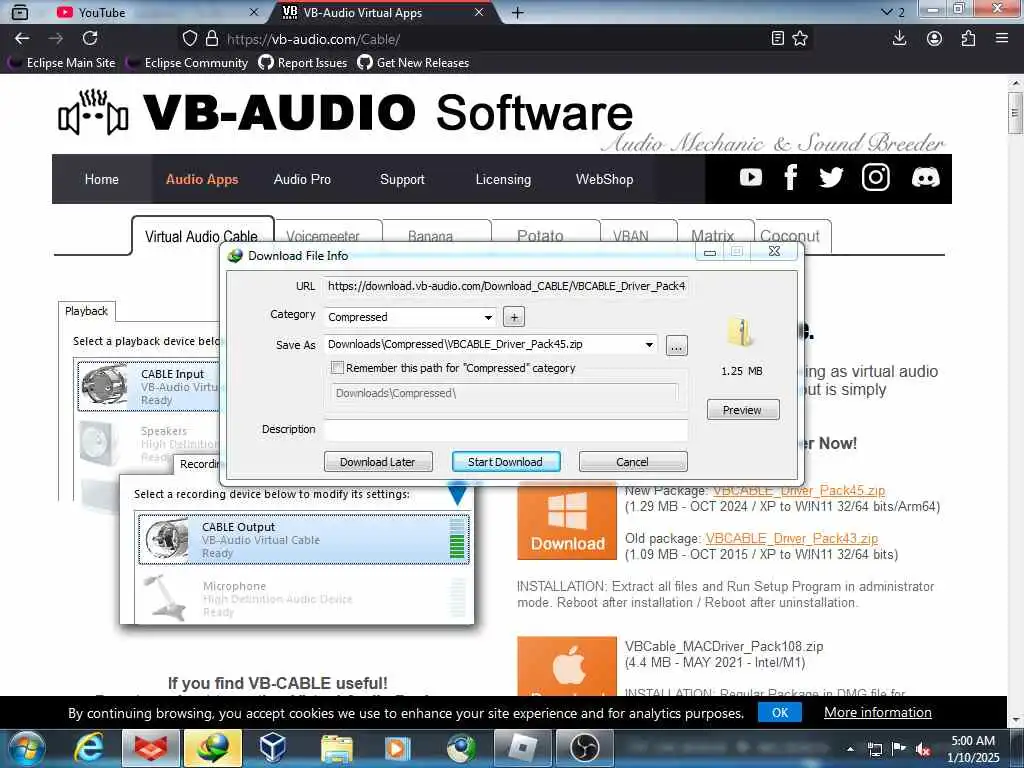Check Remember this path for Compressed category

tap(337, 368)
